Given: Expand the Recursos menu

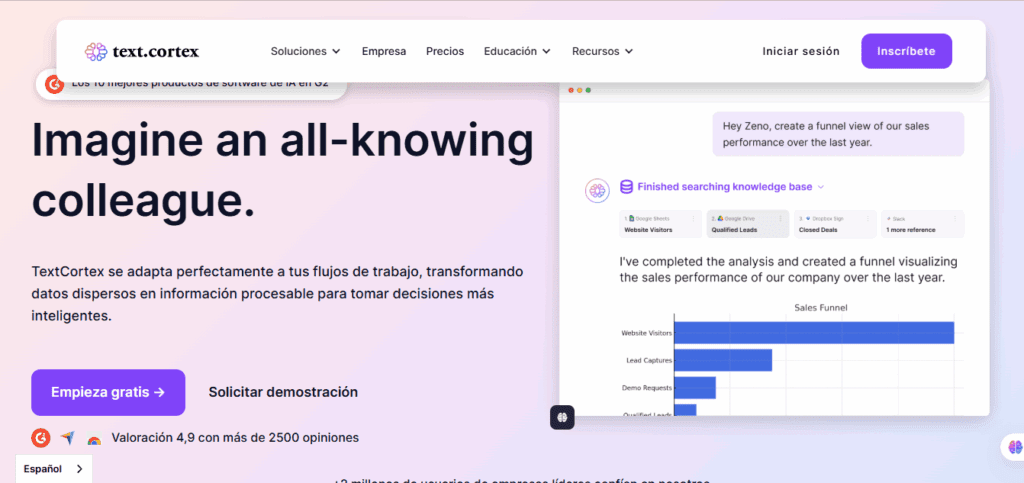Looking at the screenshot, I should click(602, 51).
